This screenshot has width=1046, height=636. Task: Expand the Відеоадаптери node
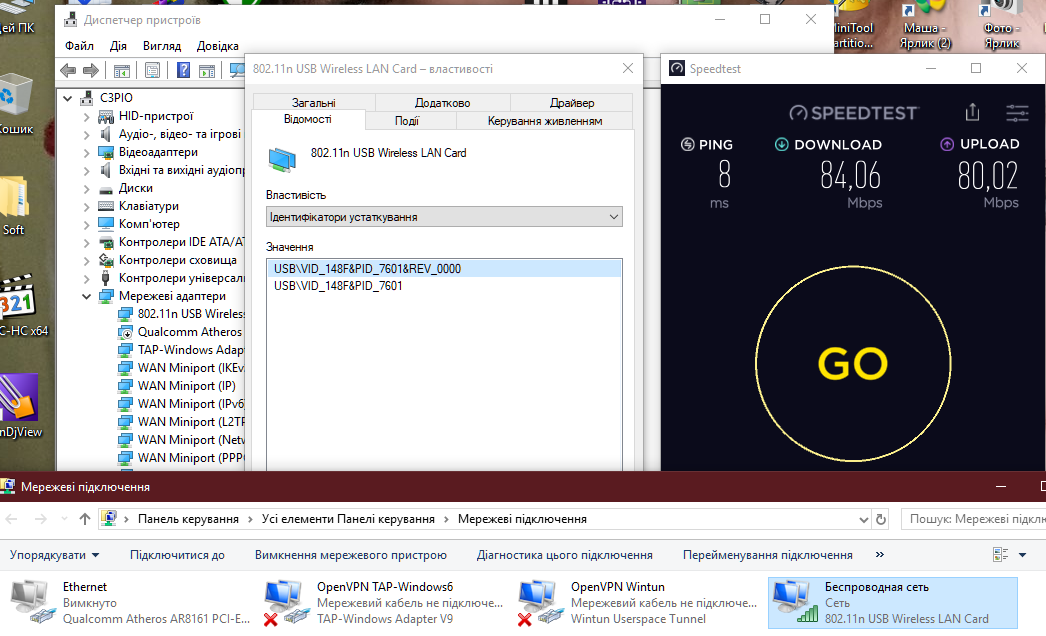87,152
